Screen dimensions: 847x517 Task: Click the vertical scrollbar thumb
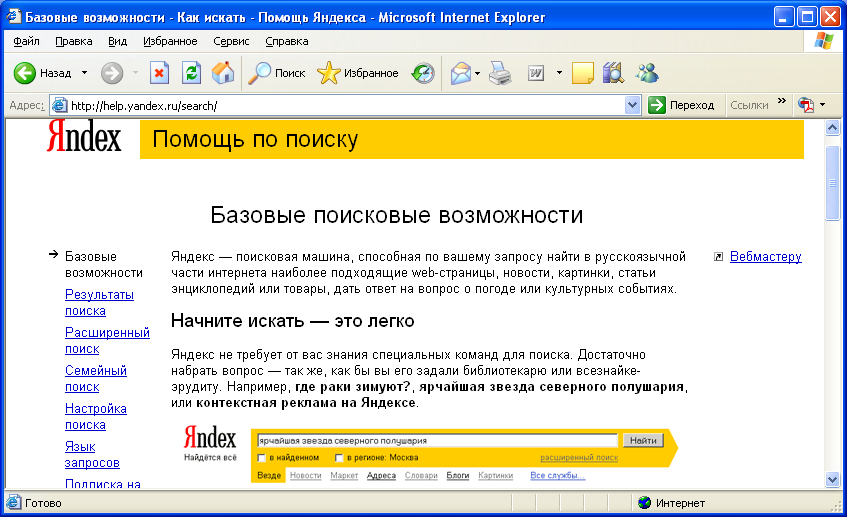pyautogui.click(x=832, y=183)
